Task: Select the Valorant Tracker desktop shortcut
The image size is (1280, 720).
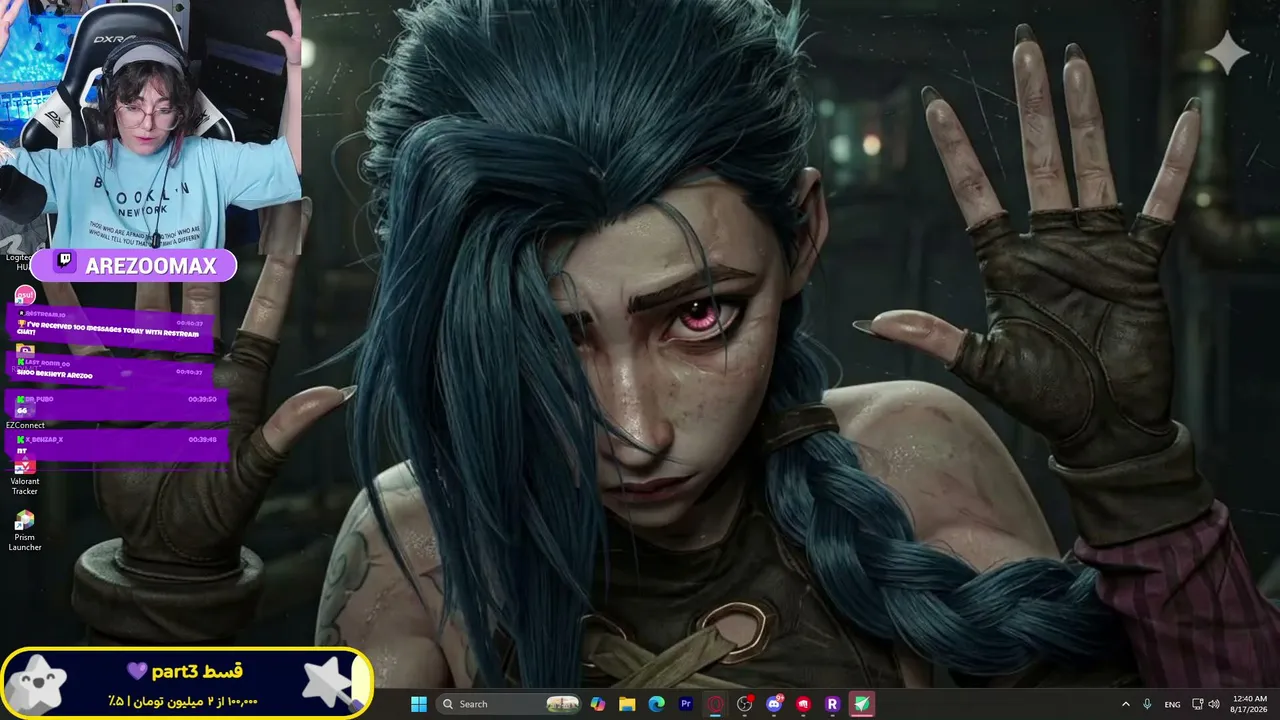Action: [25, 475]
